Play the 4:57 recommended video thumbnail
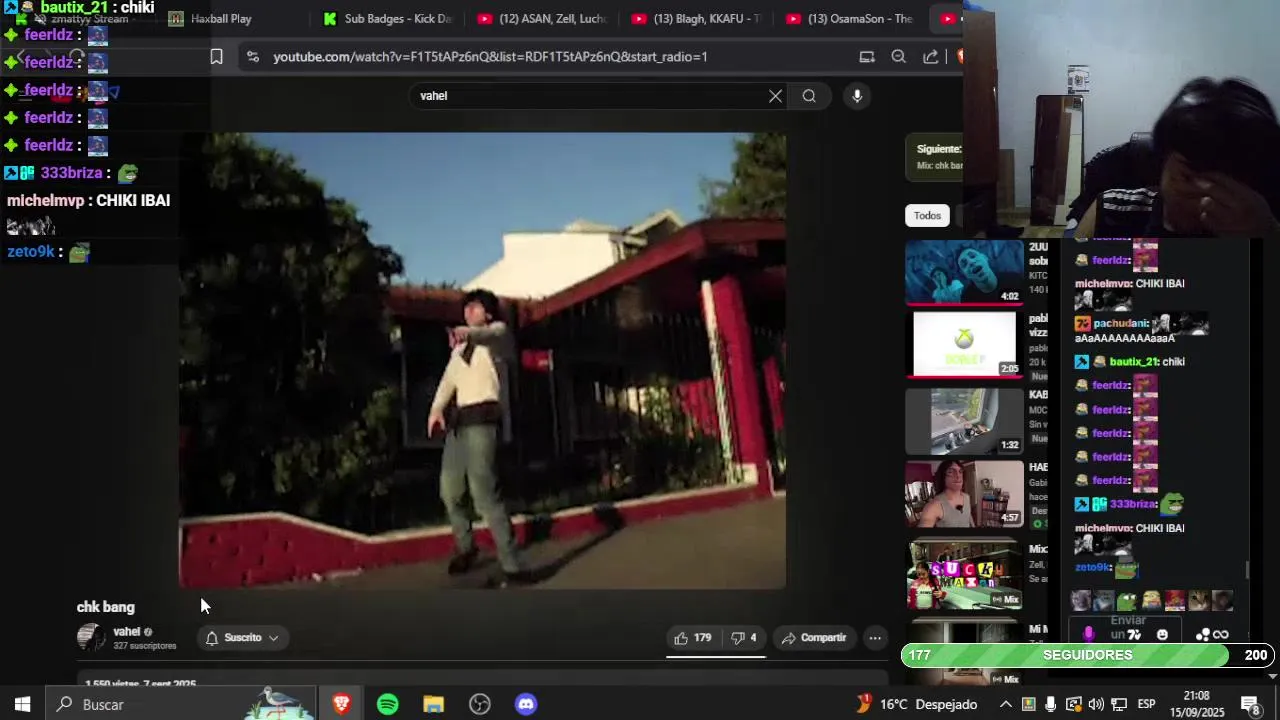The height and width of the screenshot is (720, 1280). [964, 494]
